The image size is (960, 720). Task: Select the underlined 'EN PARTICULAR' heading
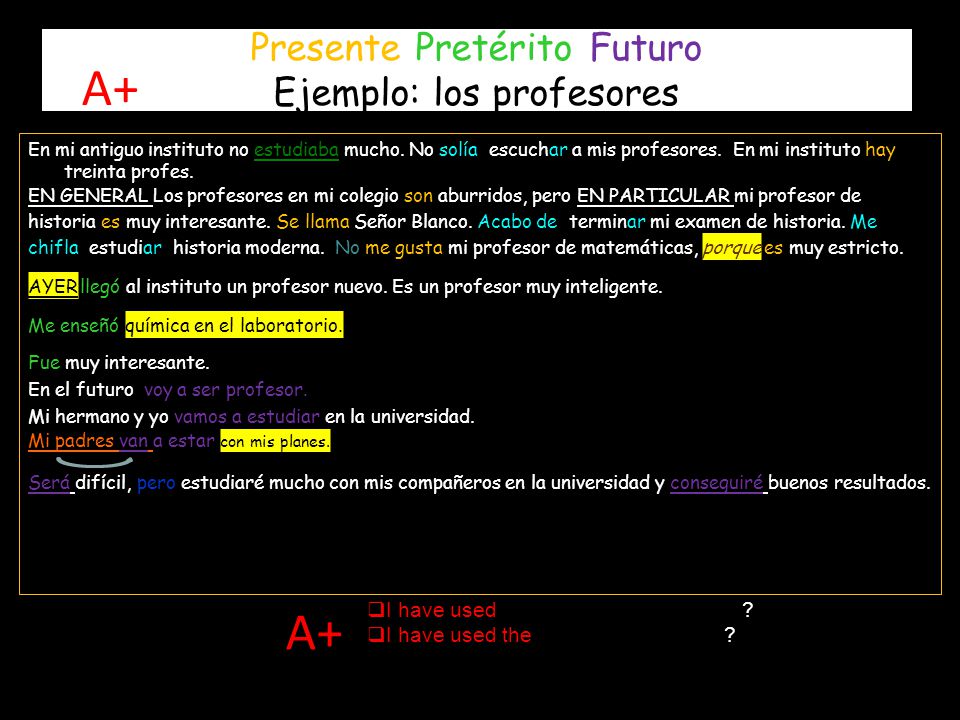point(653,195)
